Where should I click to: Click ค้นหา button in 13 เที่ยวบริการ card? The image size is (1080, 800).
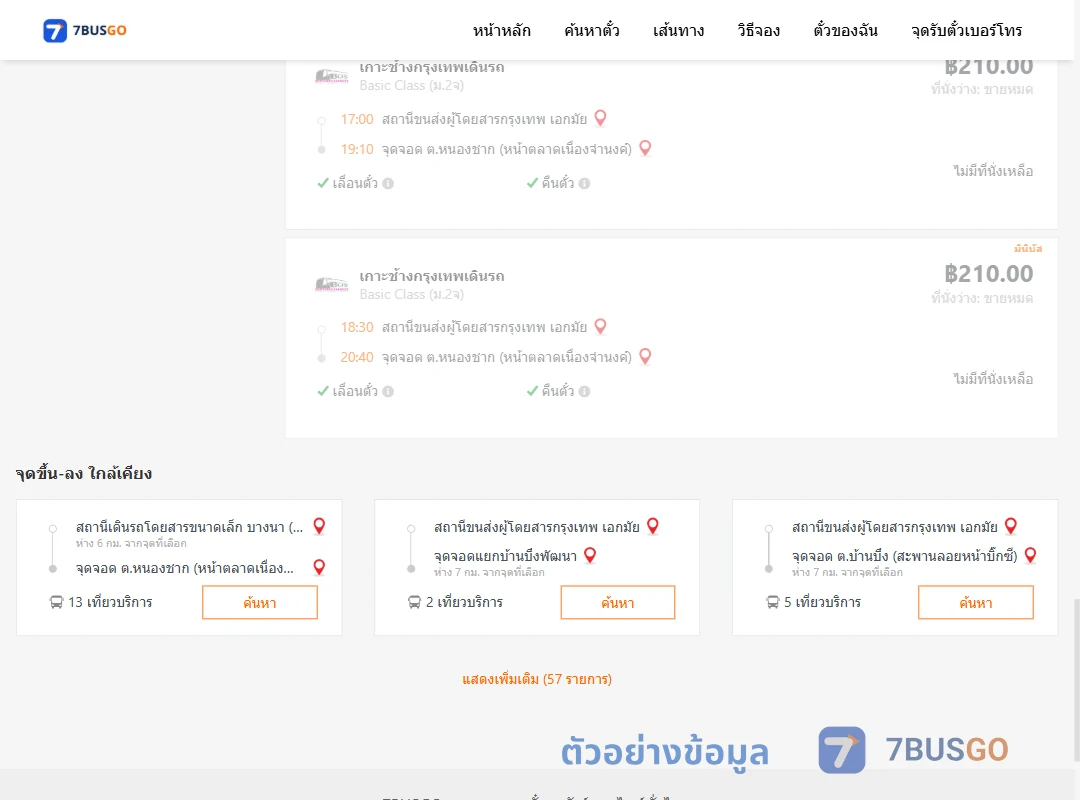tap(260, 602)
